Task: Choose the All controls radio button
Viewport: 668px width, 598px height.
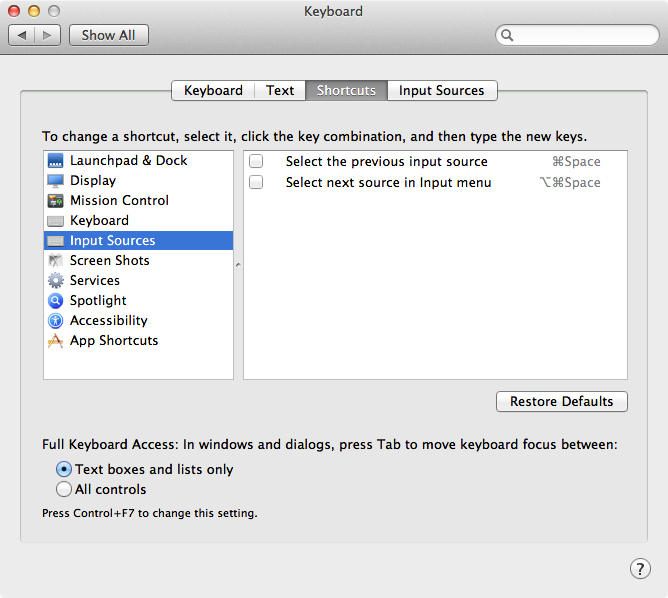Action: pos(64,490)
